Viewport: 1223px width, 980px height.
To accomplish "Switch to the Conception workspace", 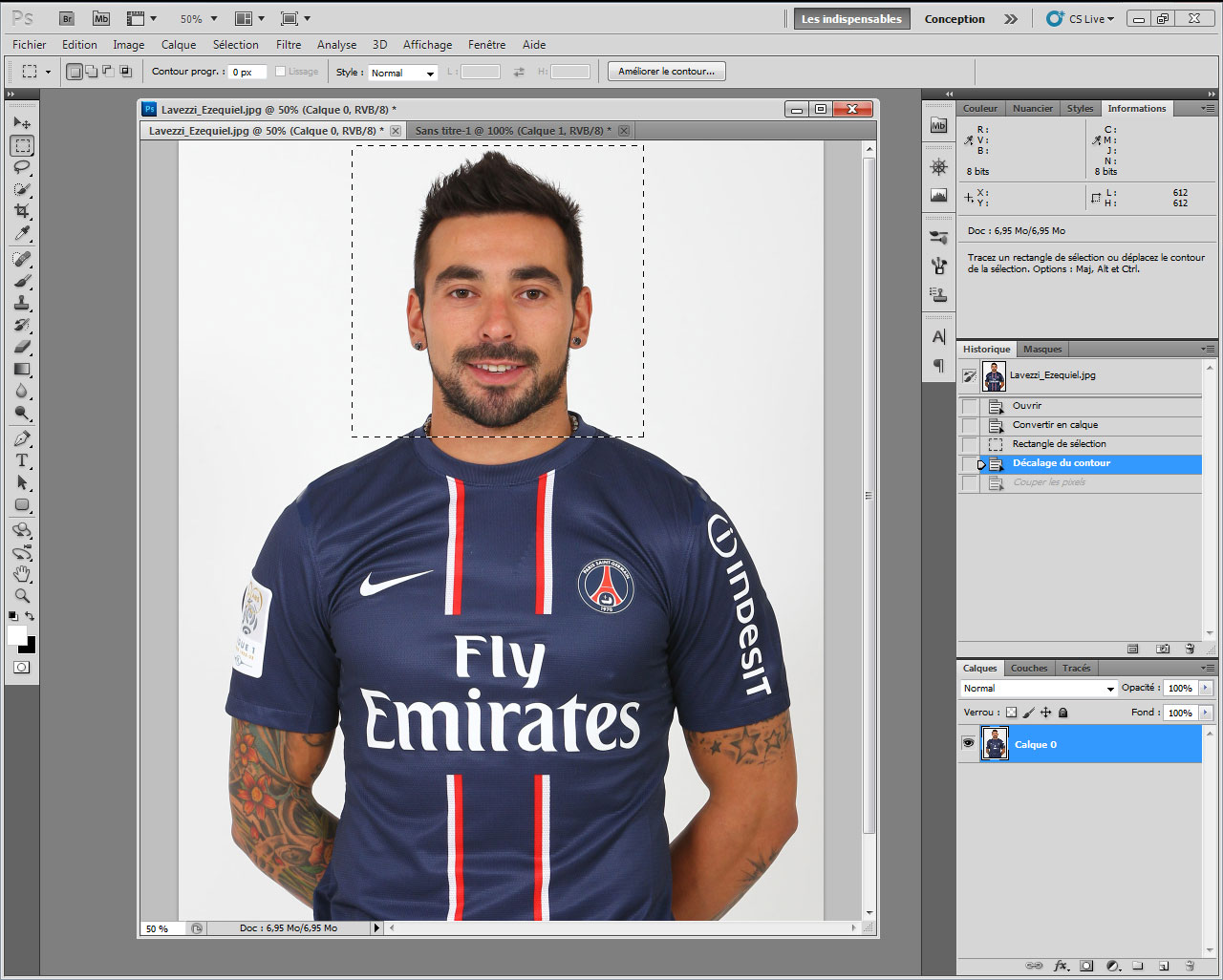I will 955,19.
